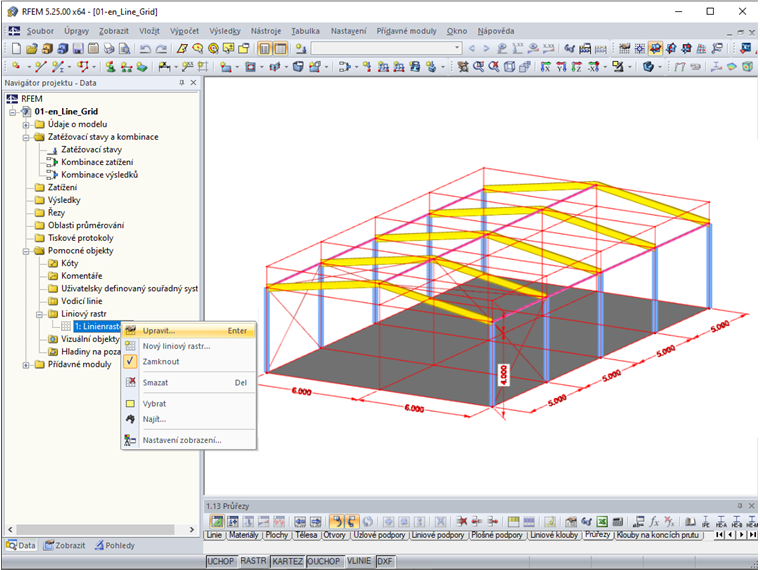Toggle VLINIE guidelines in status bar

359,561
